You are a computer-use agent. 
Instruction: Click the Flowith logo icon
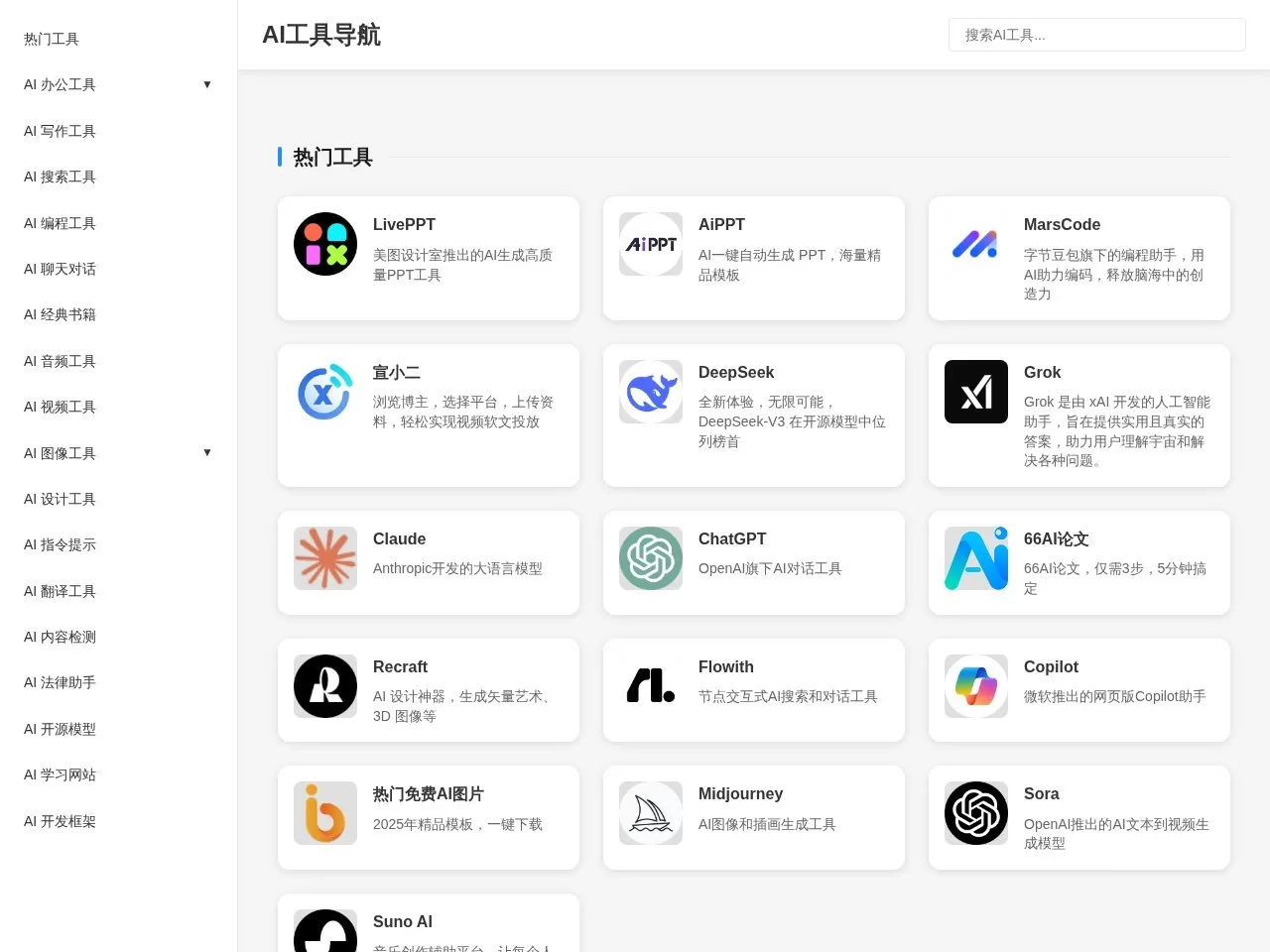(651, 686)
